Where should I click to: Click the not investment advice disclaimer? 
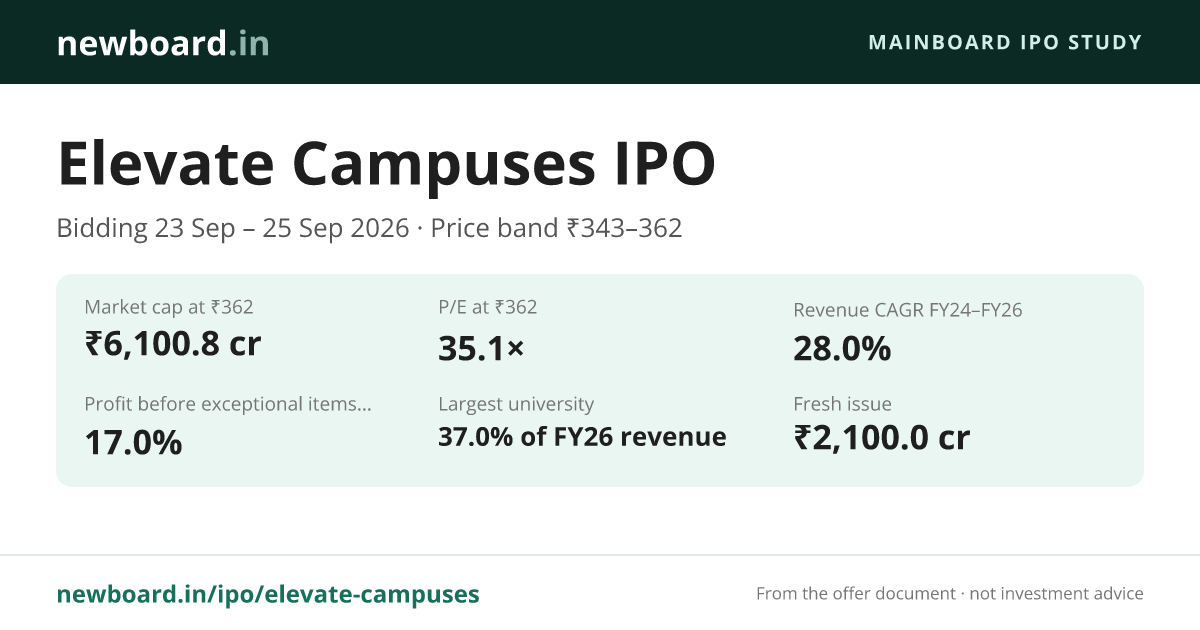[1056, 594]
